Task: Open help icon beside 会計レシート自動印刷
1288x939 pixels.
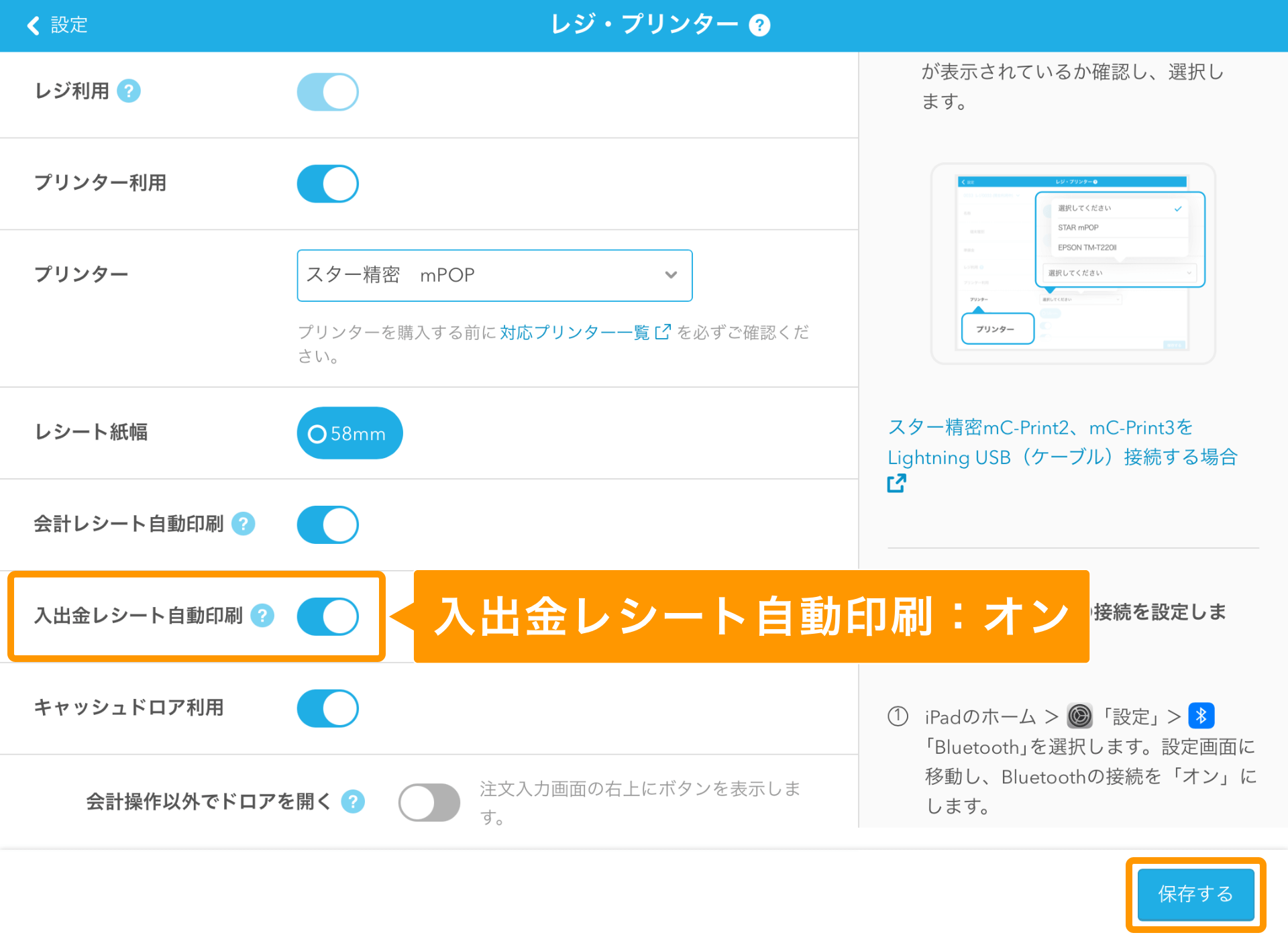Action: (243, 524)
